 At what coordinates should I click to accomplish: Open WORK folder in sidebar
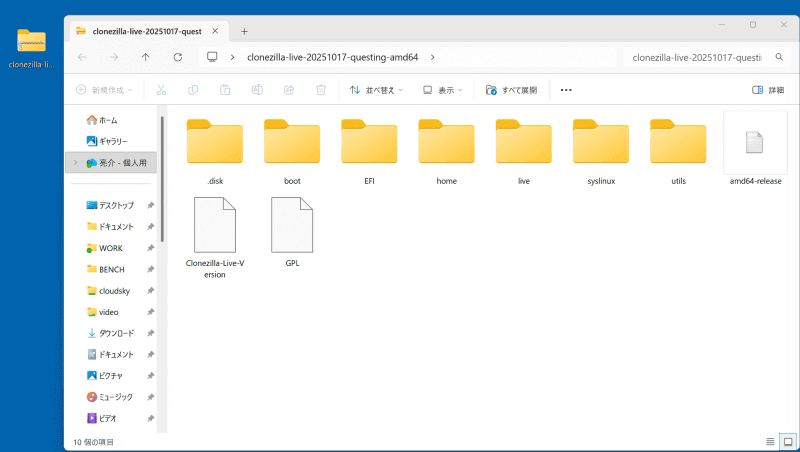105,248
